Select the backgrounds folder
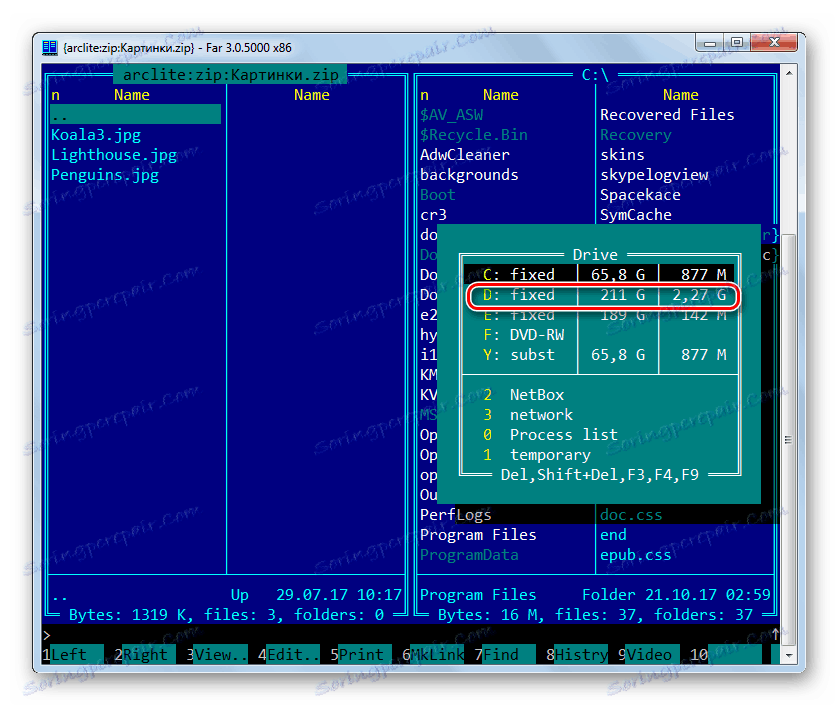 point(469,175)
